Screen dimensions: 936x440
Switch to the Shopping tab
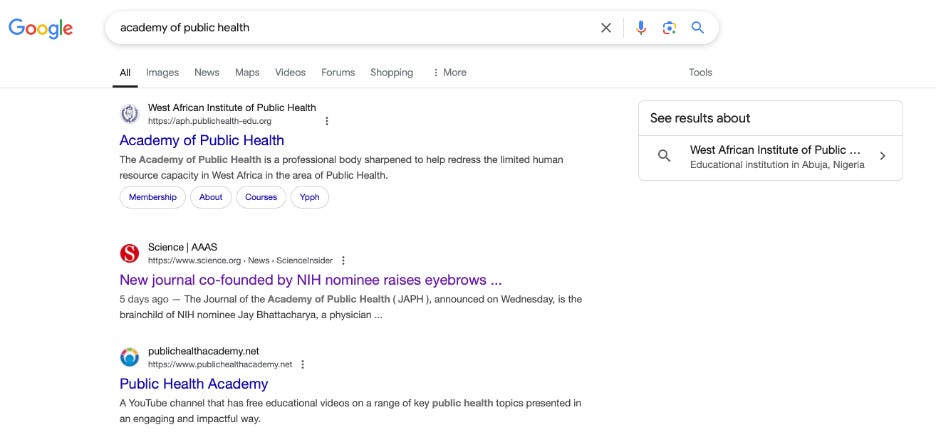392,72
